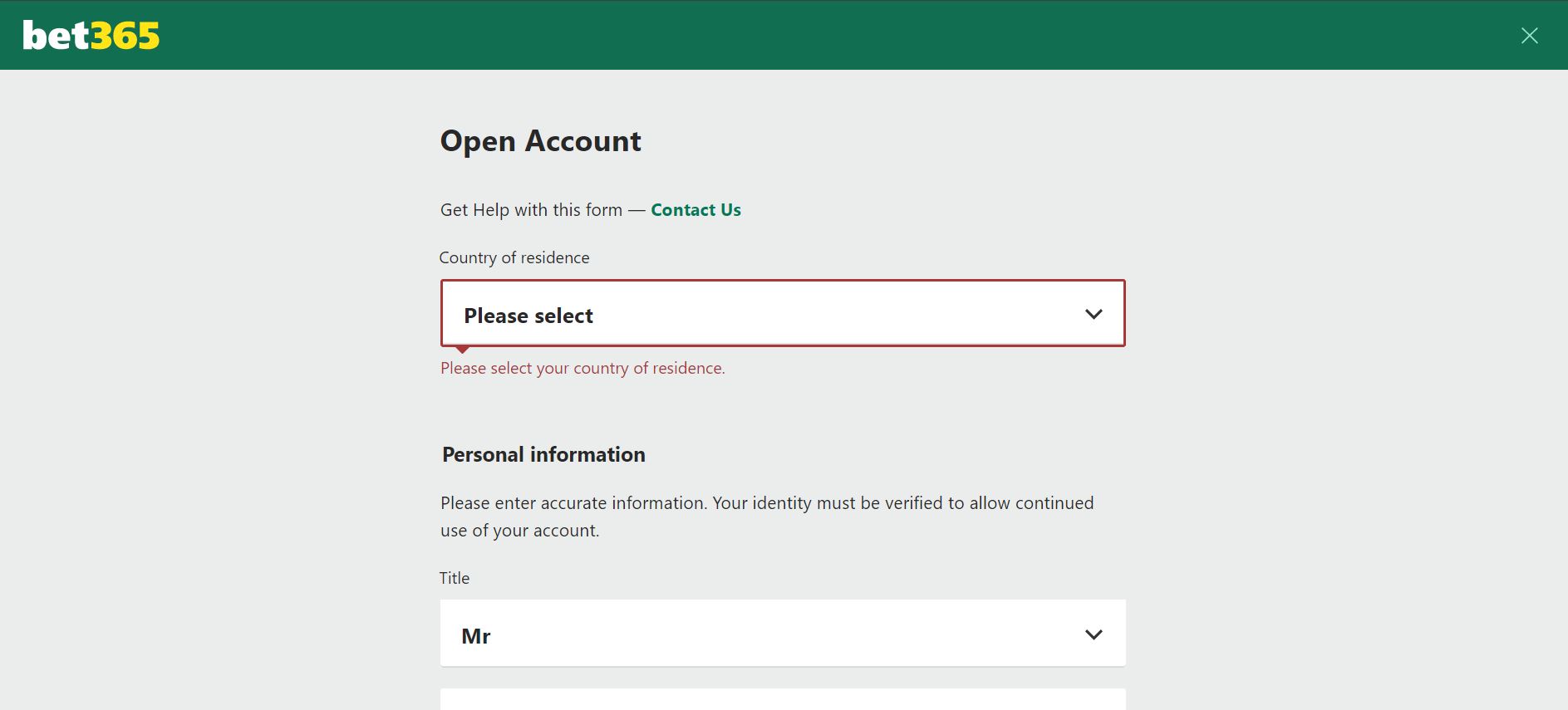Click the Personal information heading

click(543, 454)
